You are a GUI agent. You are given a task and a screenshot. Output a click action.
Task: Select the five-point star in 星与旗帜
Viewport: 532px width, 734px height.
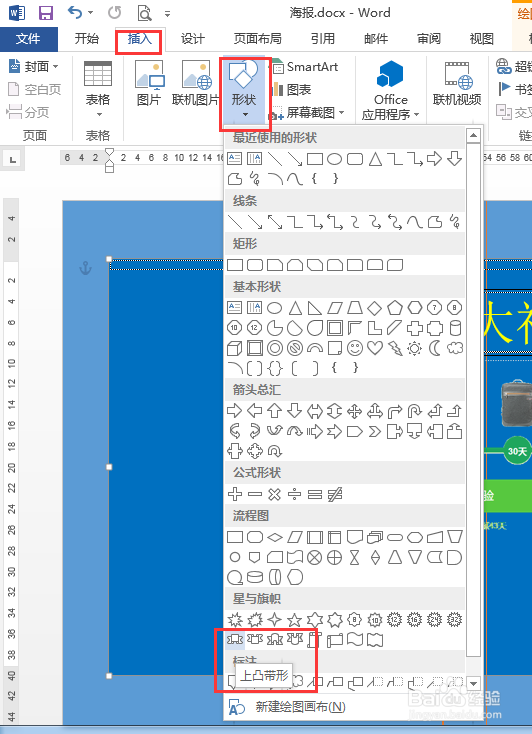[x=295, y=620]
